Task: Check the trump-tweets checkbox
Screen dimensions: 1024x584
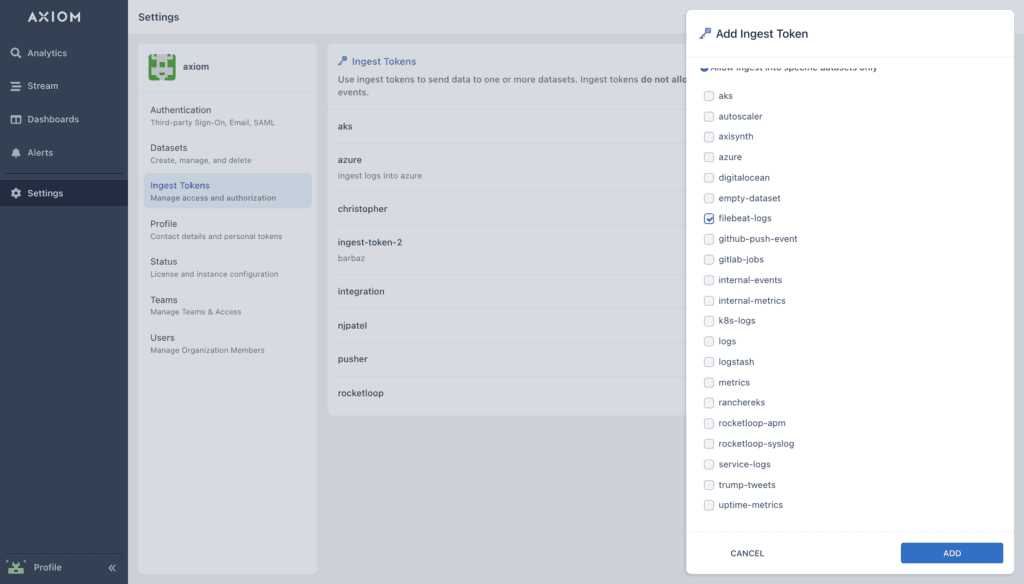Action: 709,485
